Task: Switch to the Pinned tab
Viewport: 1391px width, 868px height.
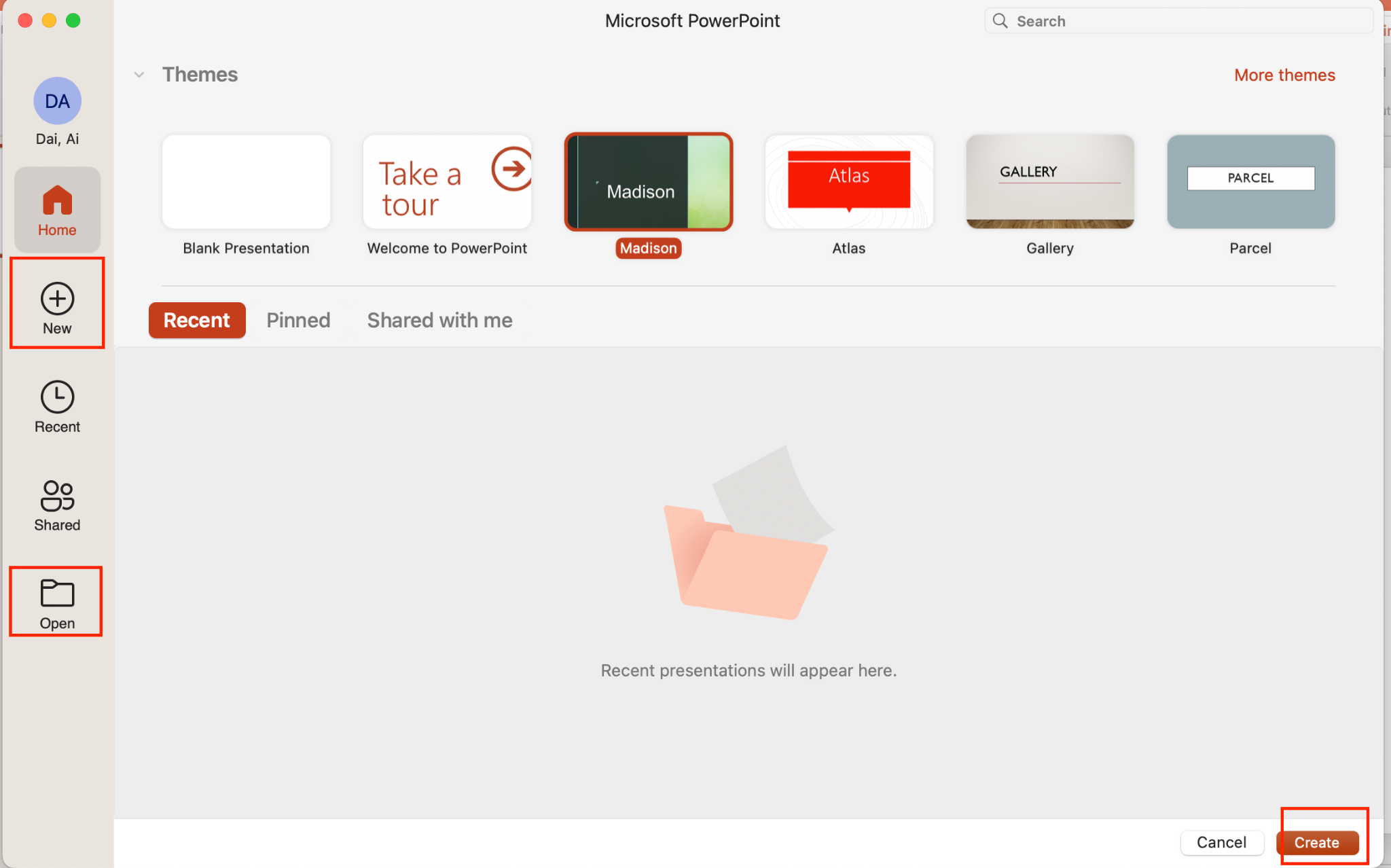Action: click(x=298, y=319)
